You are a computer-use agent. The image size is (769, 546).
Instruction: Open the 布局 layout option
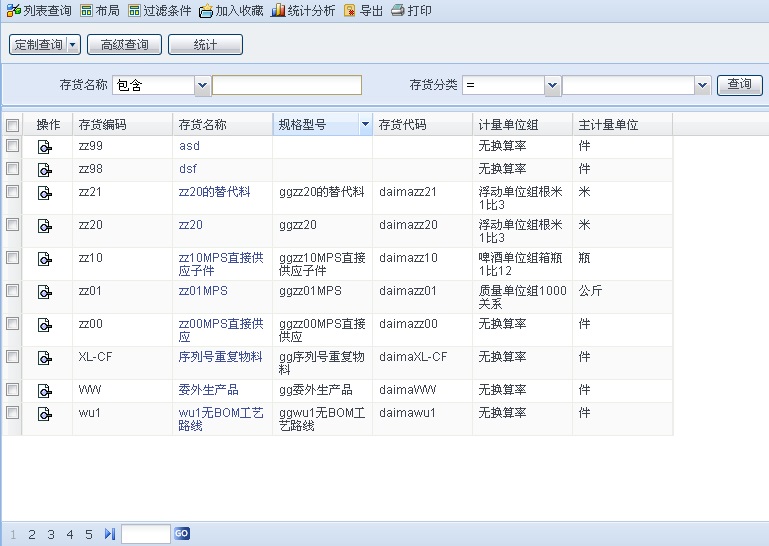point(88,11)
